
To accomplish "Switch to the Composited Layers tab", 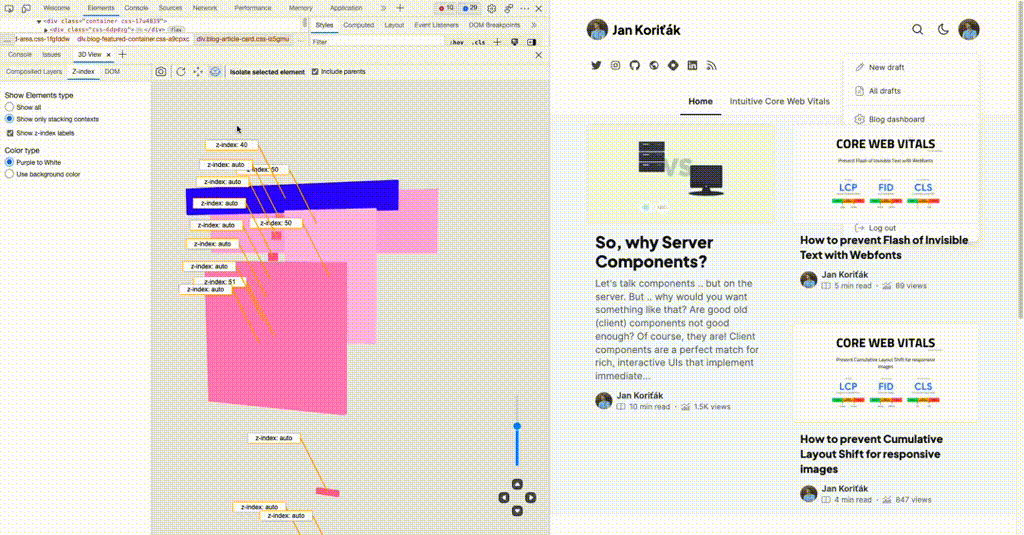I will tap(34, 72).
